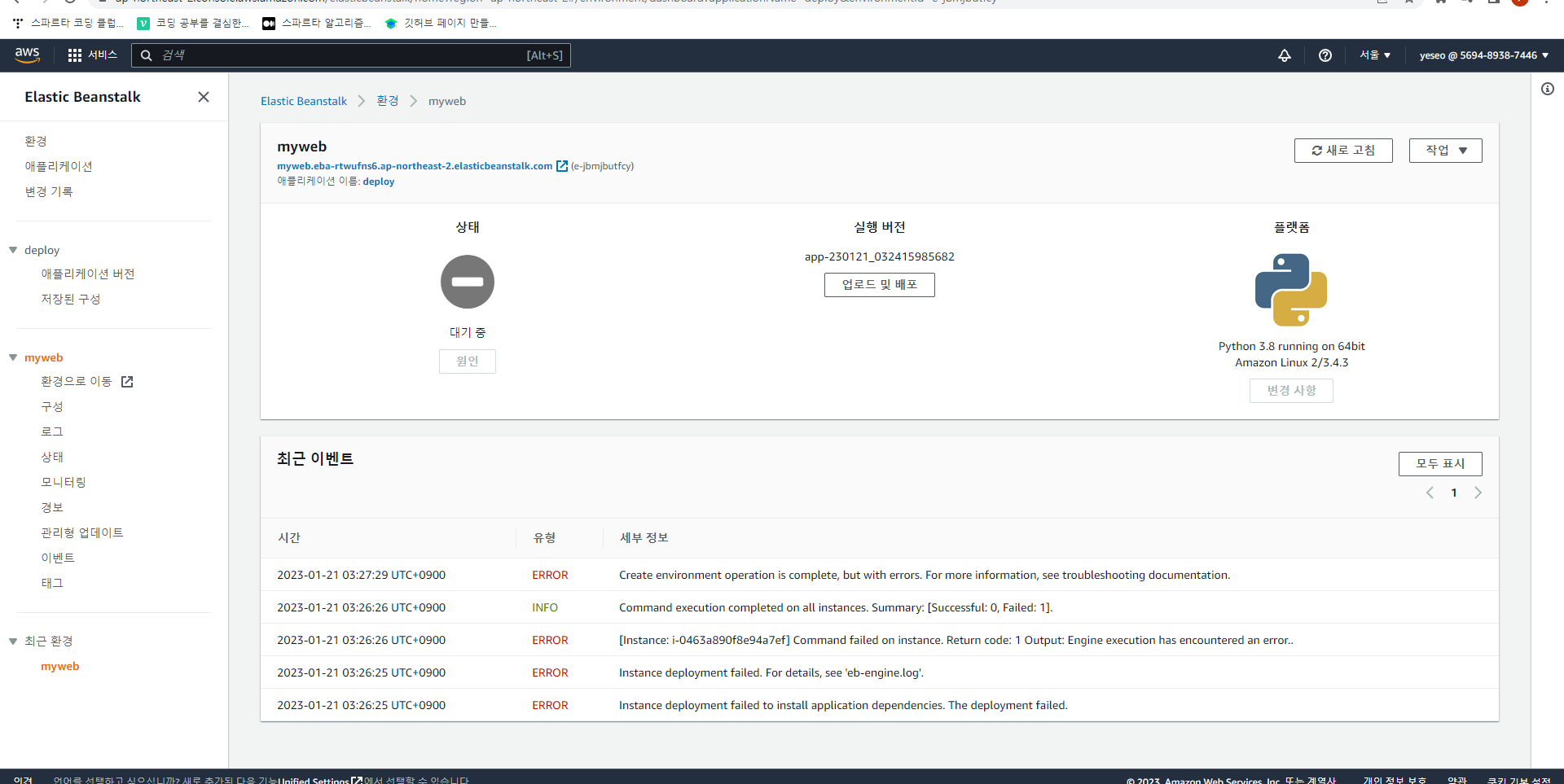1564x784 pixels.
Task: Select event 'failed to install application dependencies'
Action: click(843, 705)
